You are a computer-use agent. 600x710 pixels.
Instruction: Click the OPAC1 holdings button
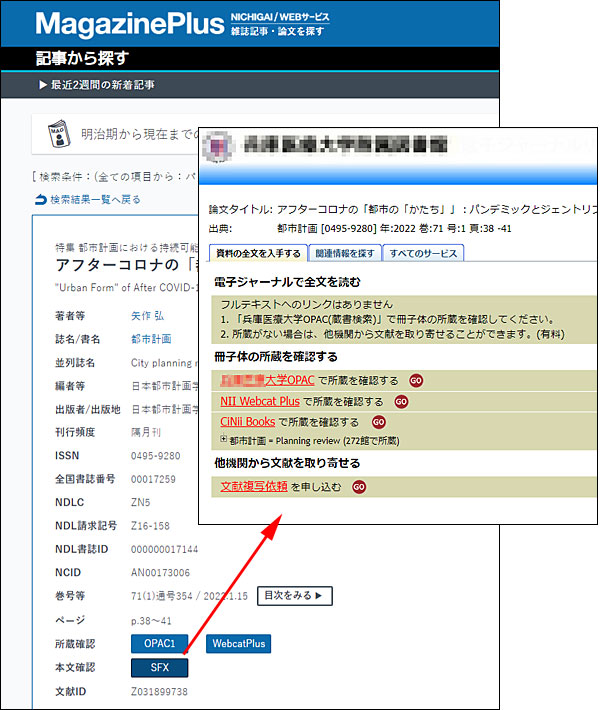point(159,644)
